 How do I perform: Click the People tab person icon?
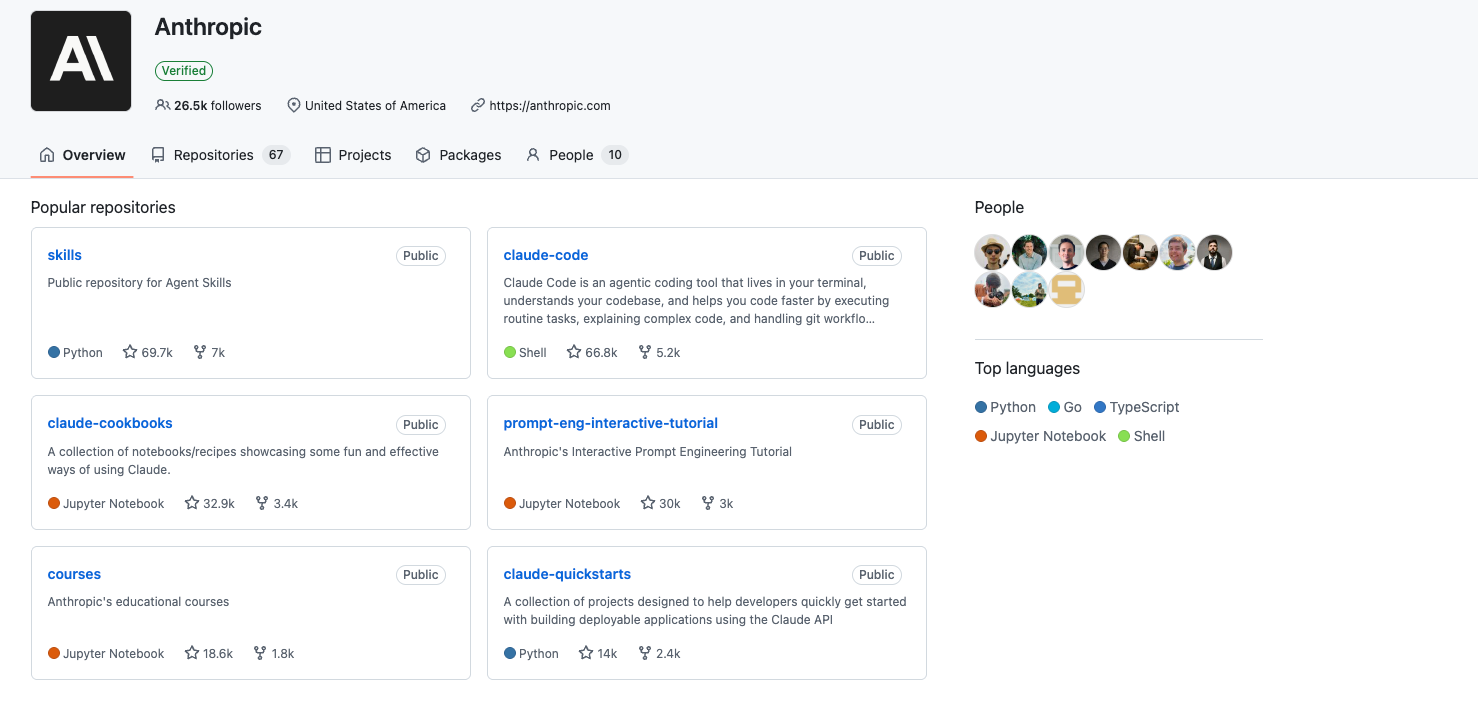coord(533,155)
